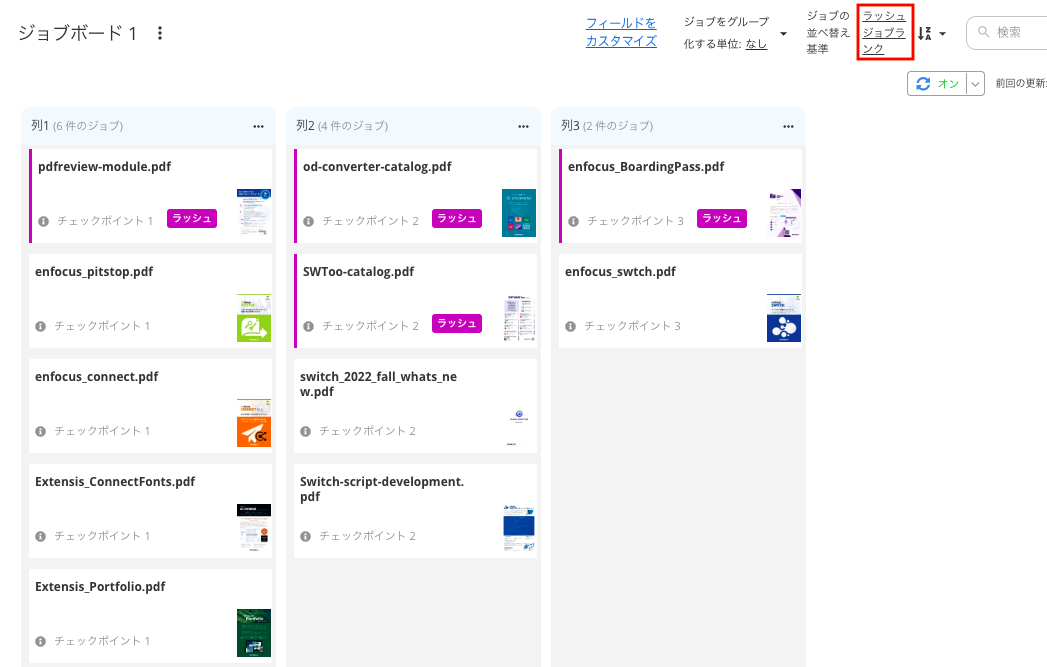This screenshot has height=667, width=1047.
Task: Click info icon on SWToo-catalog.pdf card
Action: click(x=309, y=326)
